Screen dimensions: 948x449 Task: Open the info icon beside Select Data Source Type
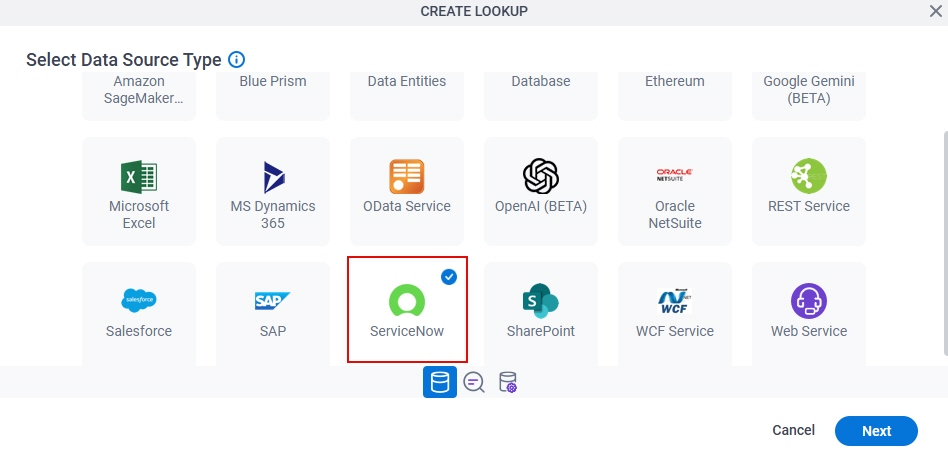point(236,60)
